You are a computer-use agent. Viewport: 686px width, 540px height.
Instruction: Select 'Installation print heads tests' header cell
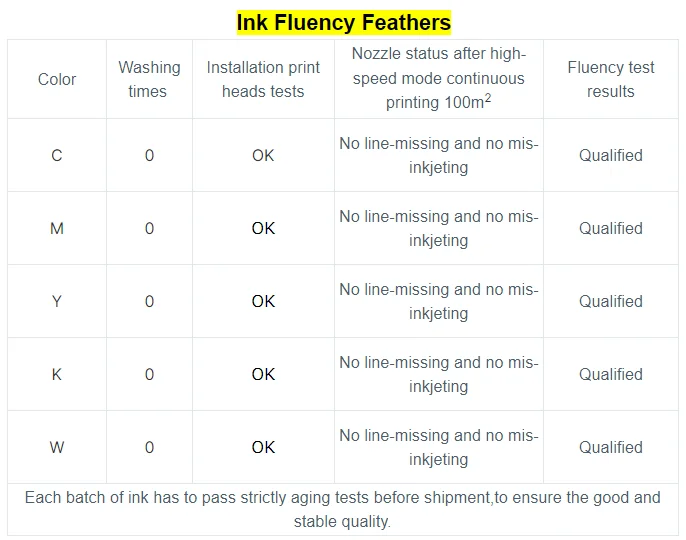click(263, 80)
